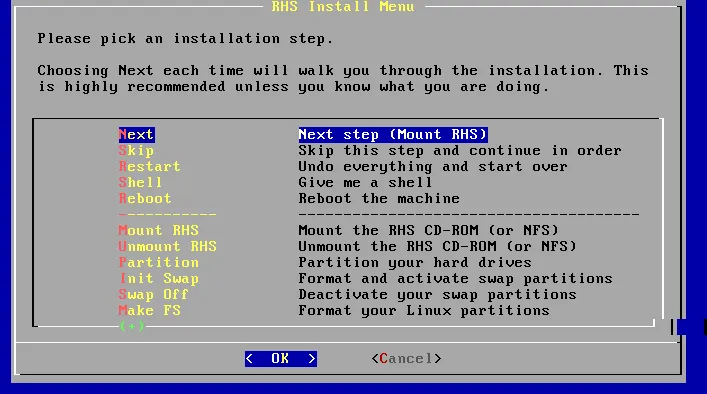Click 'Unmount the RHS CD-ROM (or NFS)' text
The image size is (707, 394).
(437, 246)
